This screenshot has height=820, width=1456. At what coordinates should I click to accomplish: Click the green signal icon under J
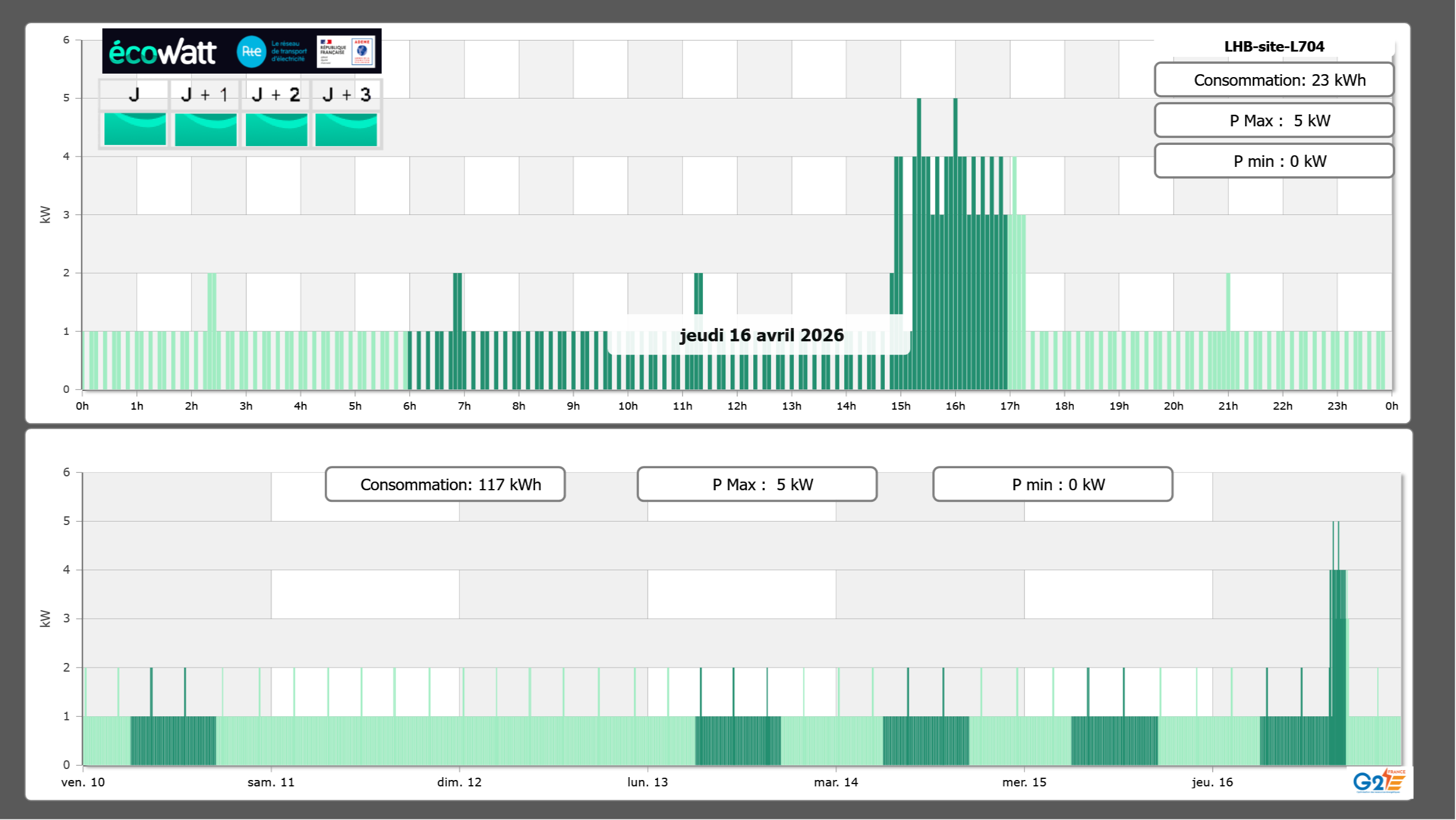tap(135, 129)
